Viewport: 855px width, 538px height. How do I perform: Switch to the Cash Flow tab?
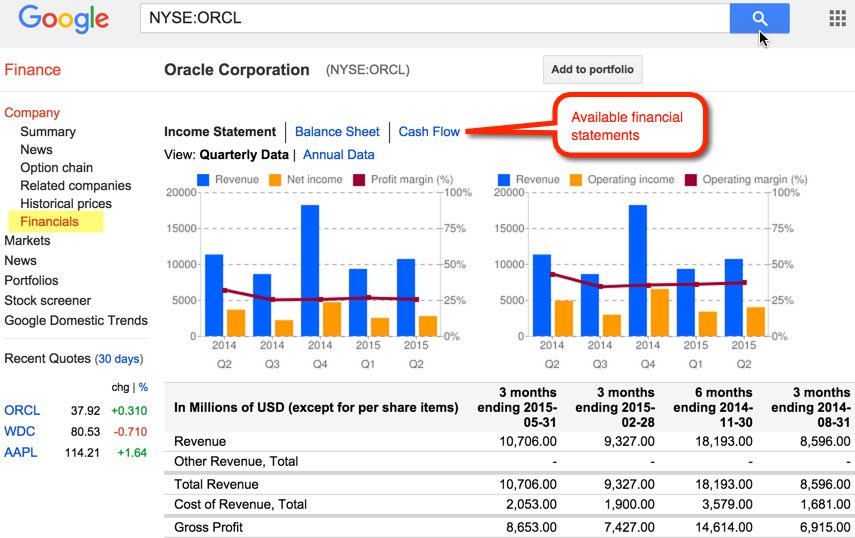tap(429, 132)
